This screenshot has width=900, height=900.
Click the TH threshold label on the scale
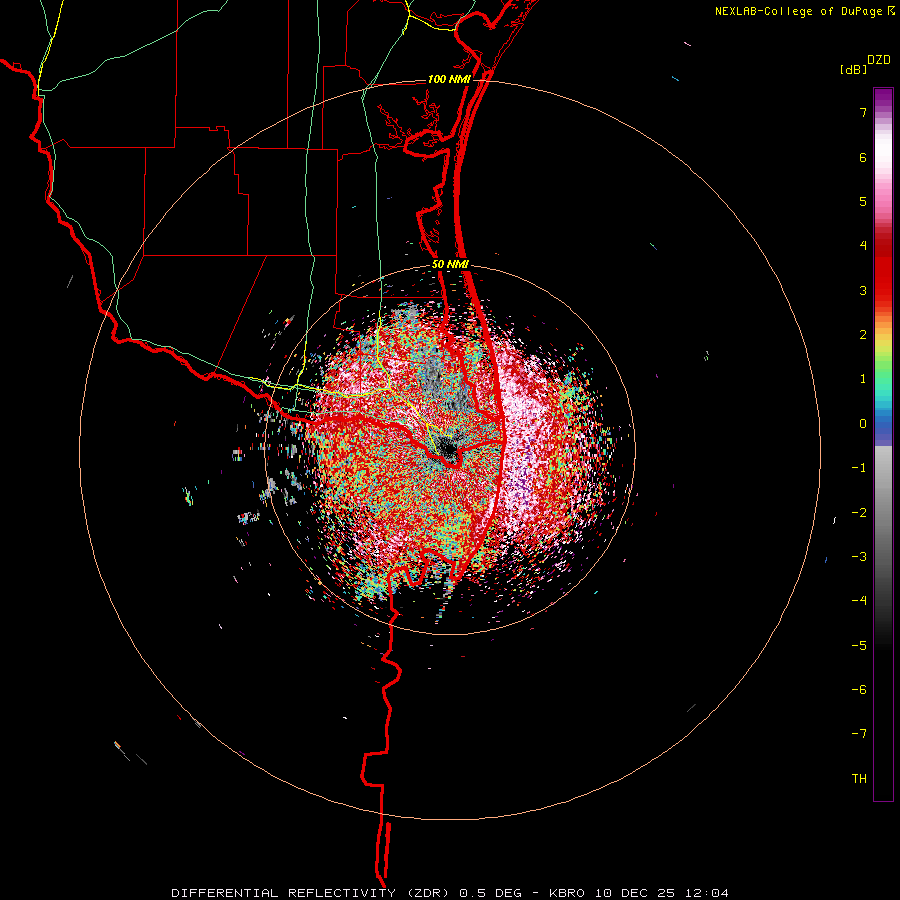point(859,779)
